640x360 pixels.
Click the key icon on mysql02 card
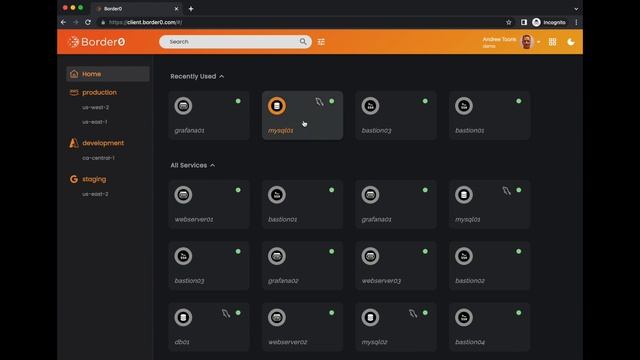(x=413, y=313)
